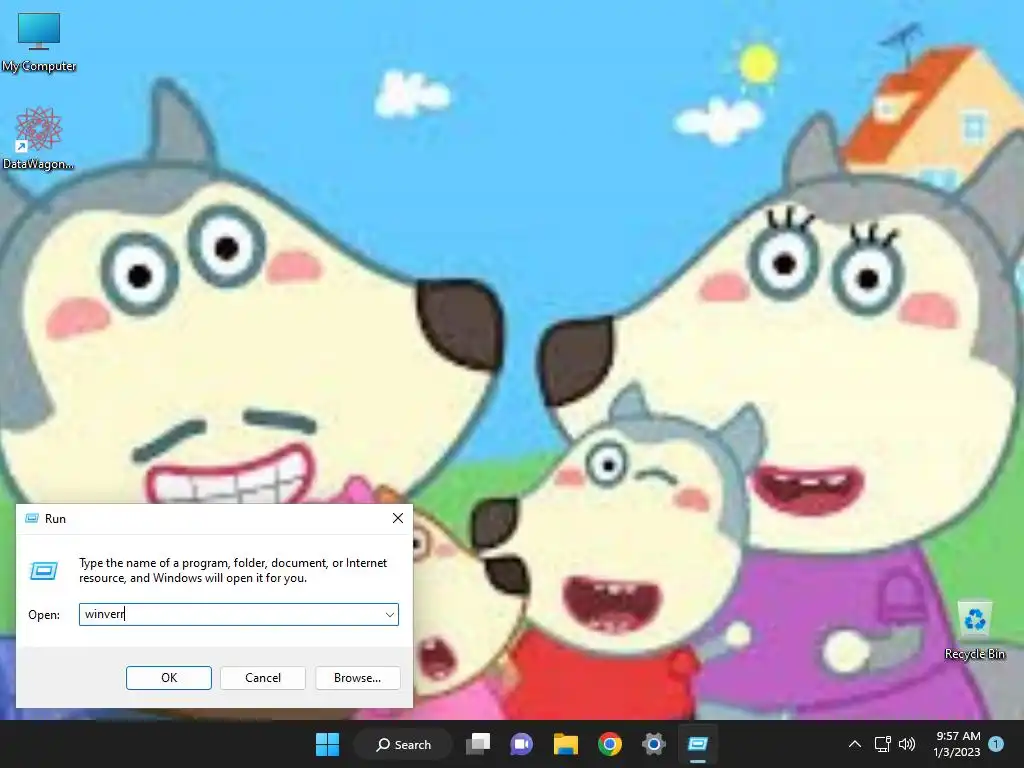Open the network status tray icon

pos(882,744)
